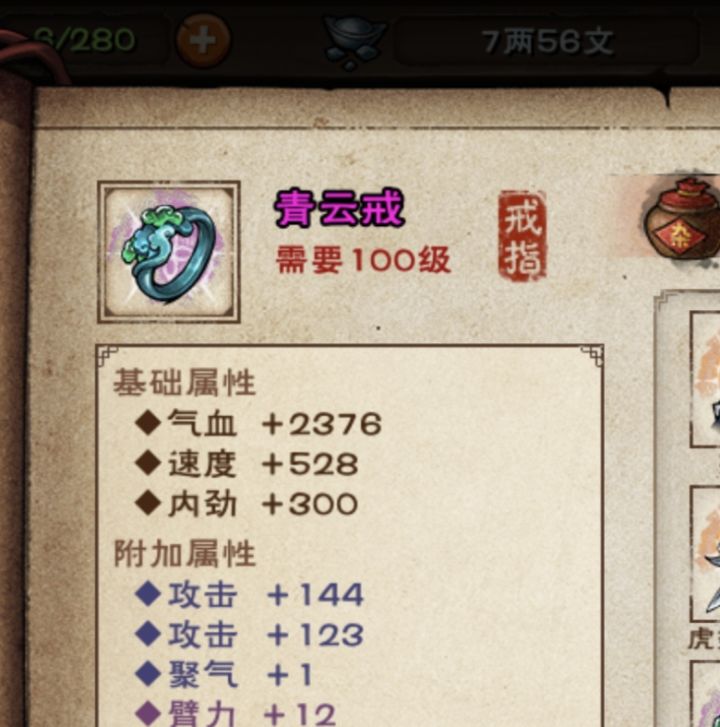Select the 青云戒 ring item icon

click(x=169, y=252)
